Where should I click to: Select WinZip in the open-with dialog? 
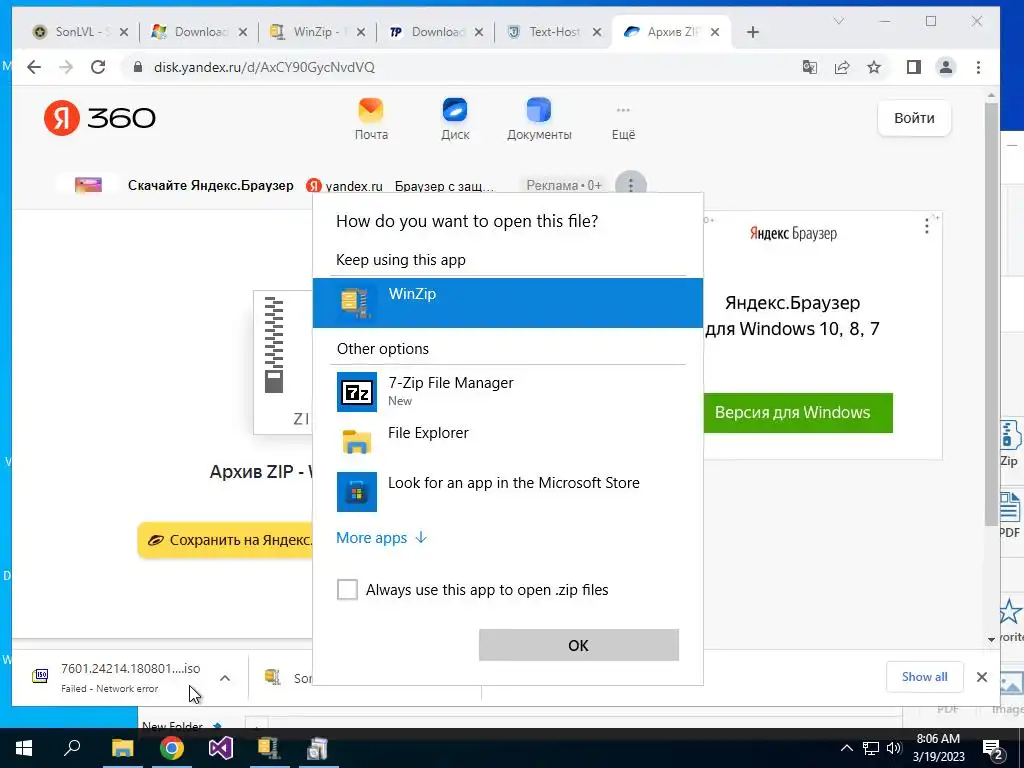(x=507, y=303)
